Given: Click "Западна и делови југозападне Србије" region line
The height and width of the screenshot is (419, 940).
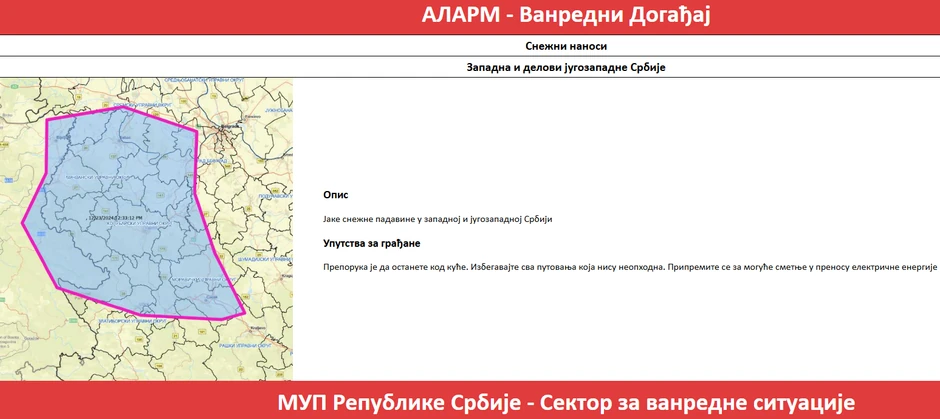Looking at the screenshot, I should pos(567,68).
